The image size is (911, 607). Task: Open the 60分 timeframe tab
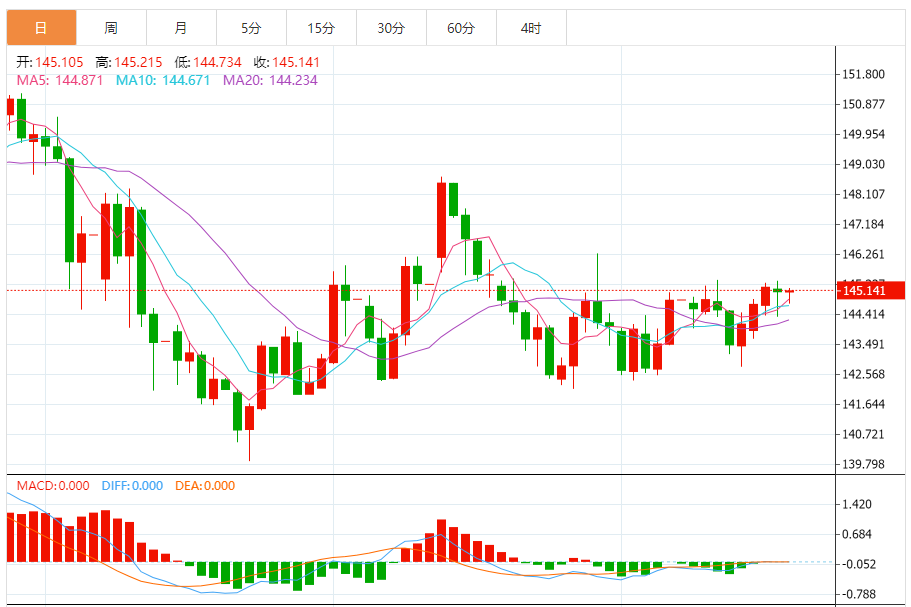coord(461,28)
